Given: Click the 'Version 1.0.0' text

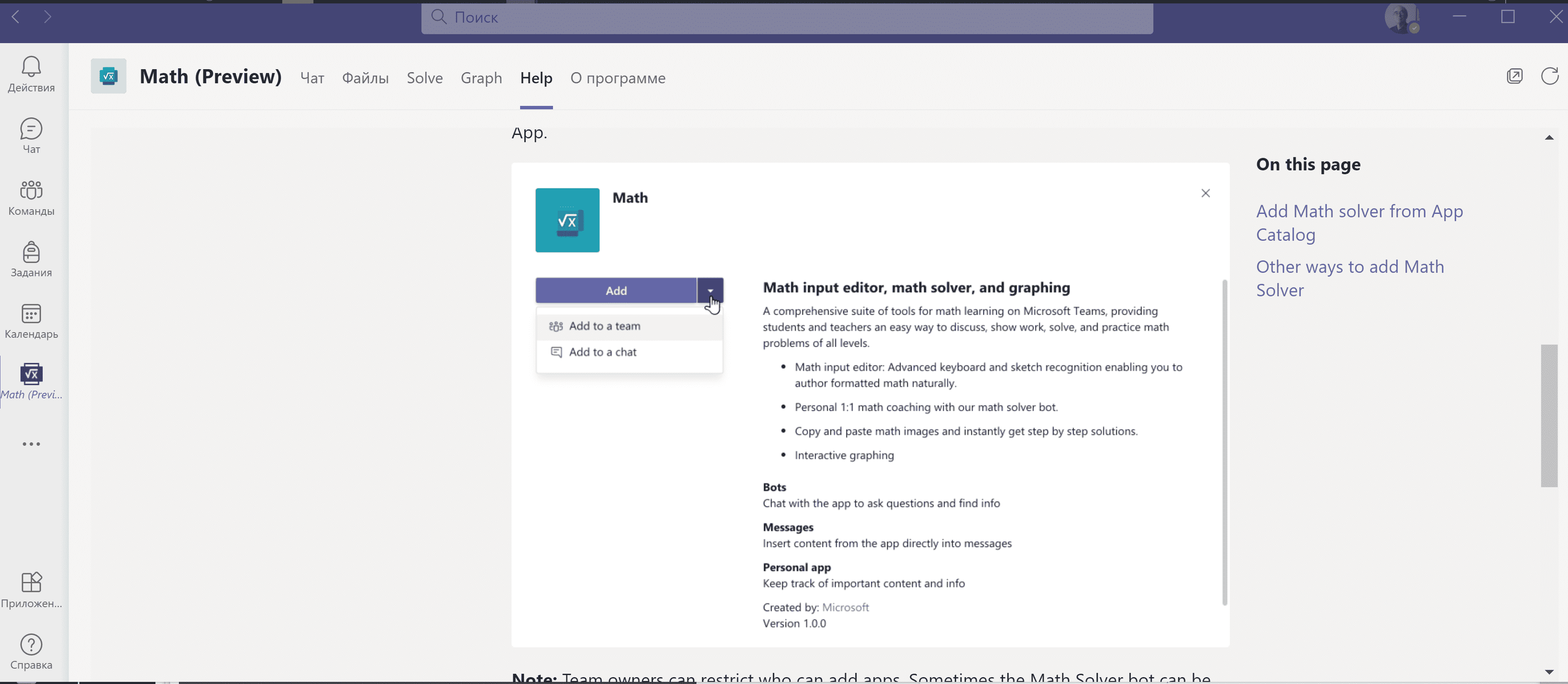Looking at the screenshot, I should [x=794, y=623].
